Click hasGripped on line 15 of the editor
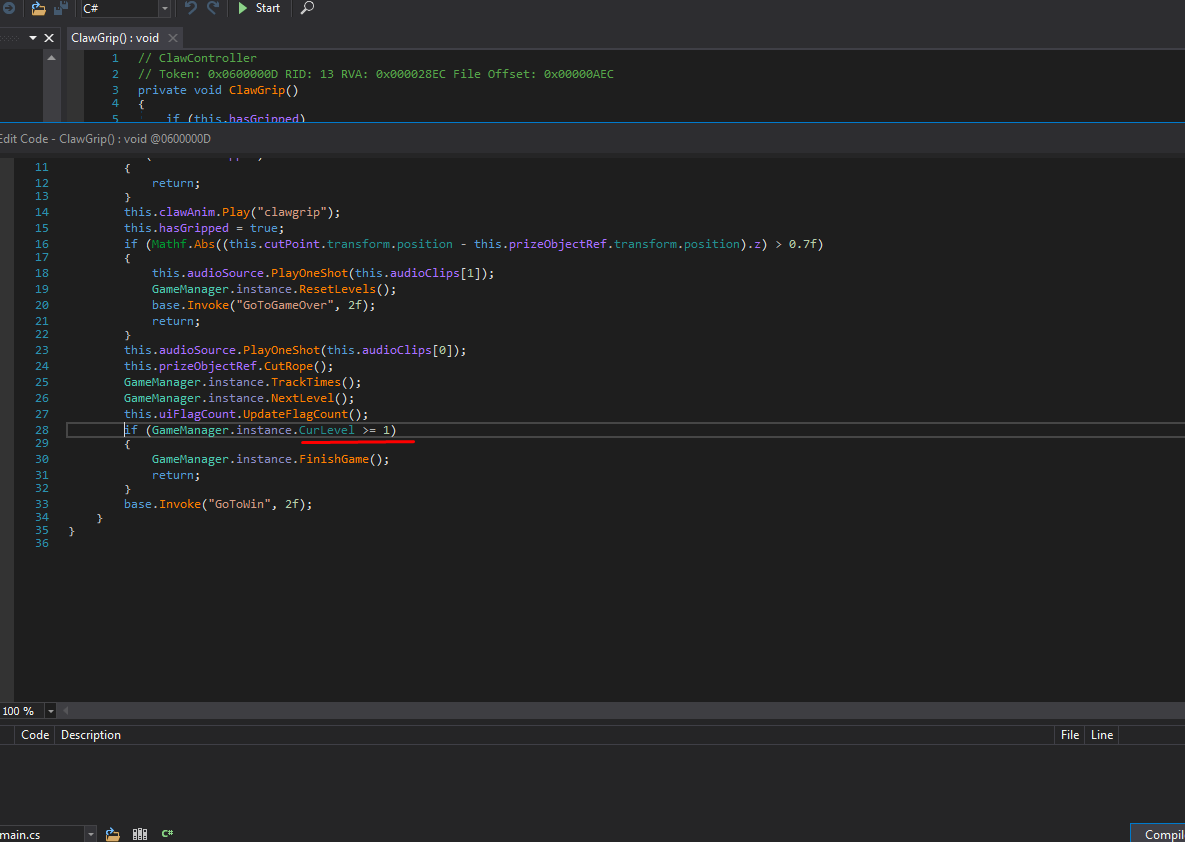The height and width of the screenshot is (842, 1185). tap(193, 228)
